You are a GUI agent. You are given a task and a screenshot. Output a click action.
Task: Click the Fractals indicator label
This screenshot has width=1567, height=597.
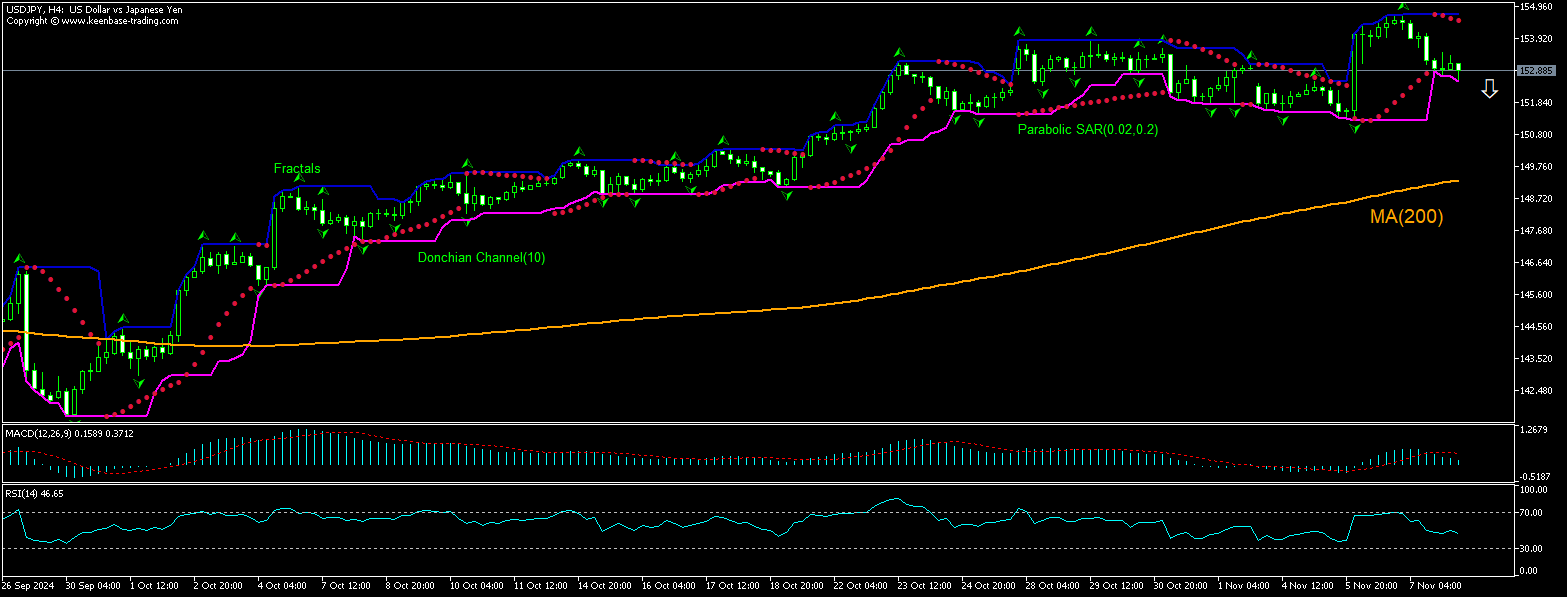297,169
